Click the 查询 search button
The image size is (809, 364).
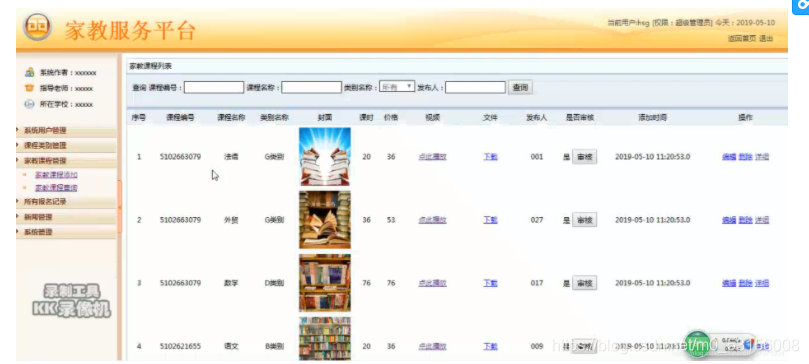pyautogui.click(x=520, y=87)
